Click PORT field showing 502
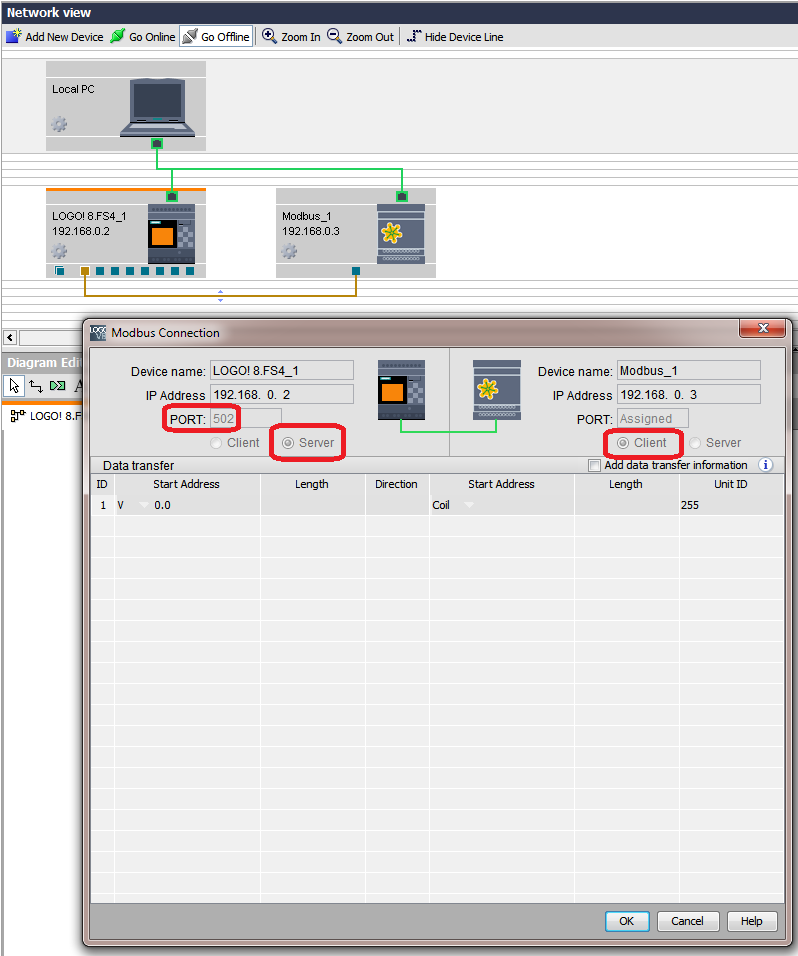The image size is (798, 956). tap(246, 419)
